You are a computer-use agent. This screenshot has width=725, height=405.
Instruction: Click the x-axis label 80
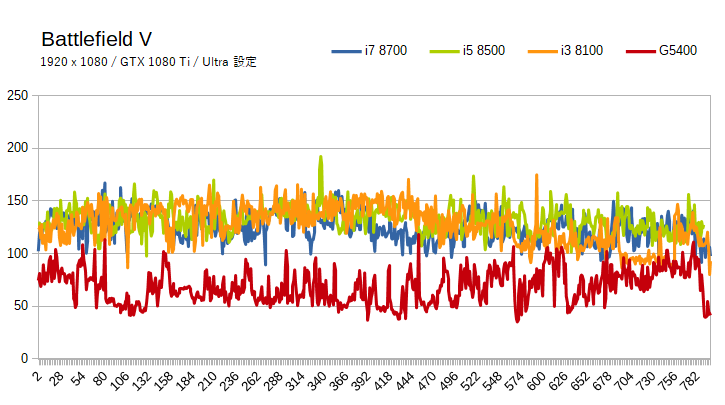(x=99, y=379)
